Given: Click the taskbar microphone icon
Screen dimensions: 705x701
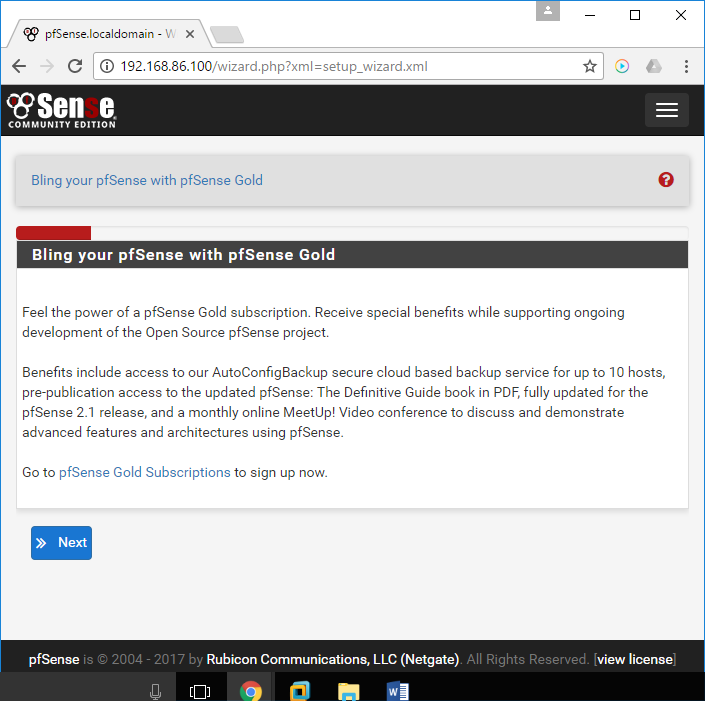Looking at the screenshot, I should pyautogui.click(x=156, y=691).
